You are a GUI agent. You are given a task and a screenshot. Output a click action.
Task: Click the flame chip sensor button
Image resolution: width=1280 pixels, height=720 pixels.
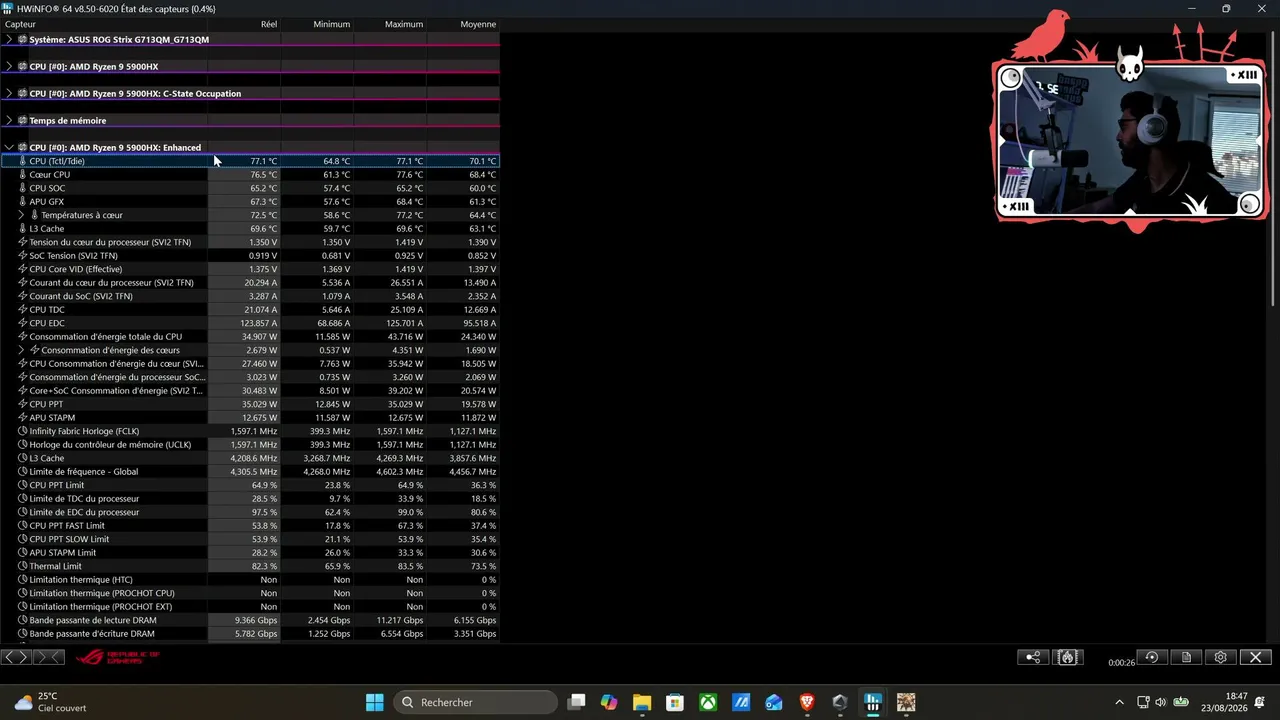point(1067,657)
